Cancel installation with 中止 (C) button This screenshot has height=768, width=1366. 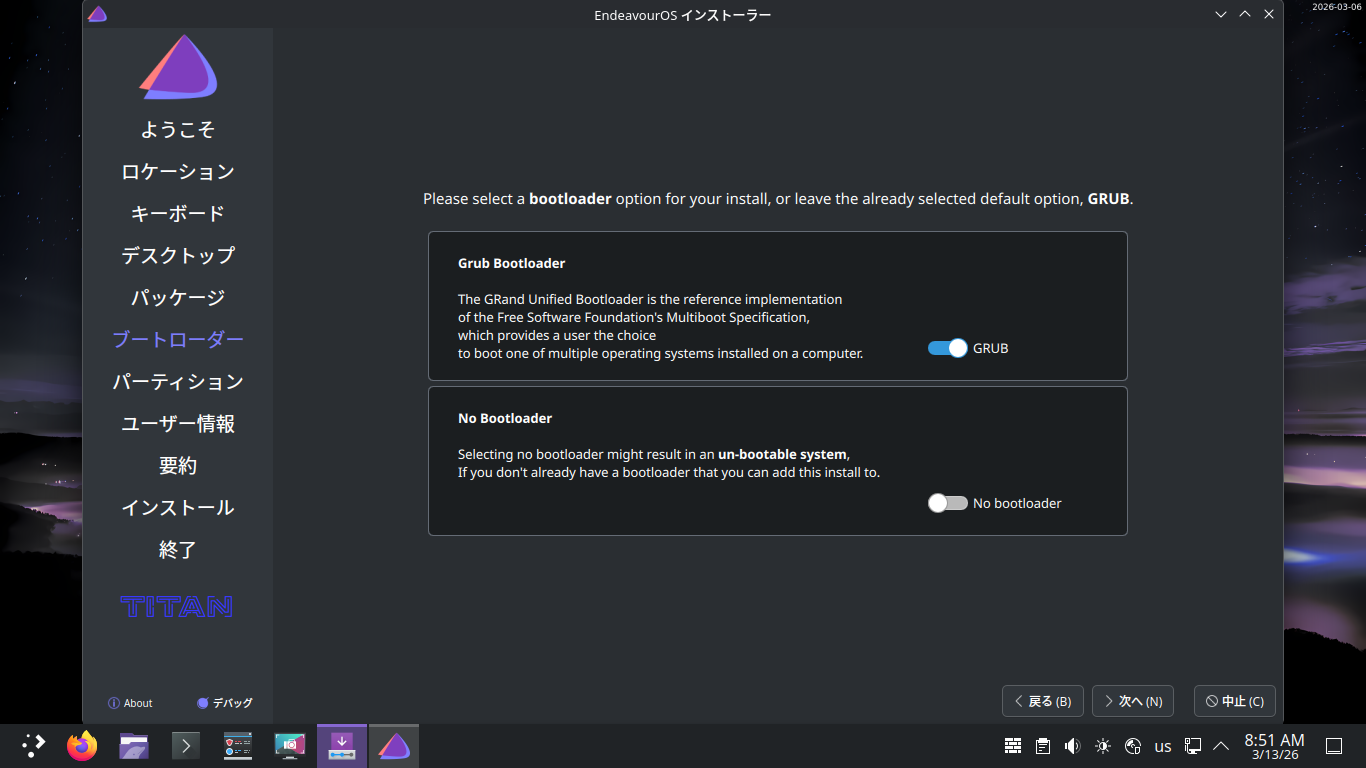[1234, 701]
